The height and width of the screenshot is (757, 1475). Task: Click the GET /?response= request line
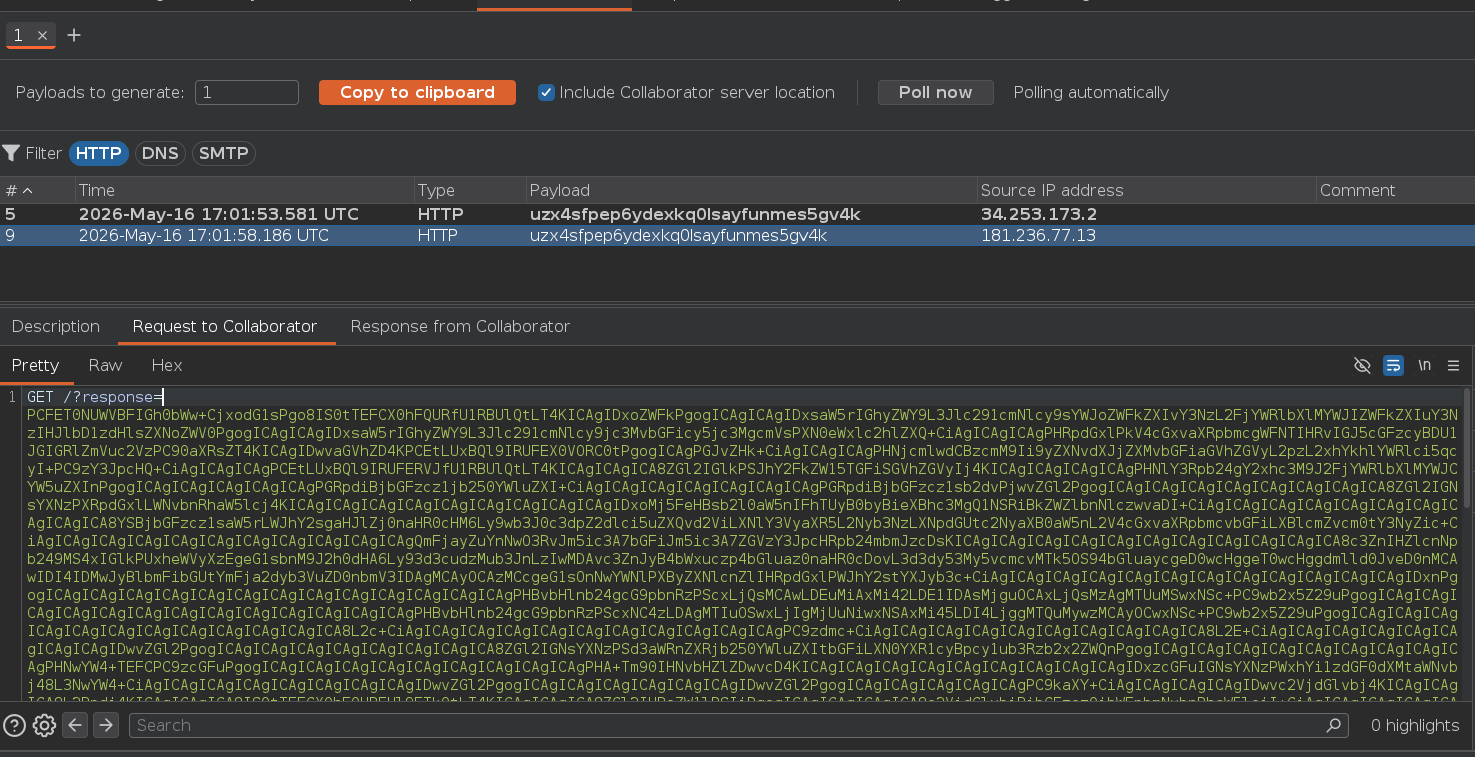[x=95, y=397]
